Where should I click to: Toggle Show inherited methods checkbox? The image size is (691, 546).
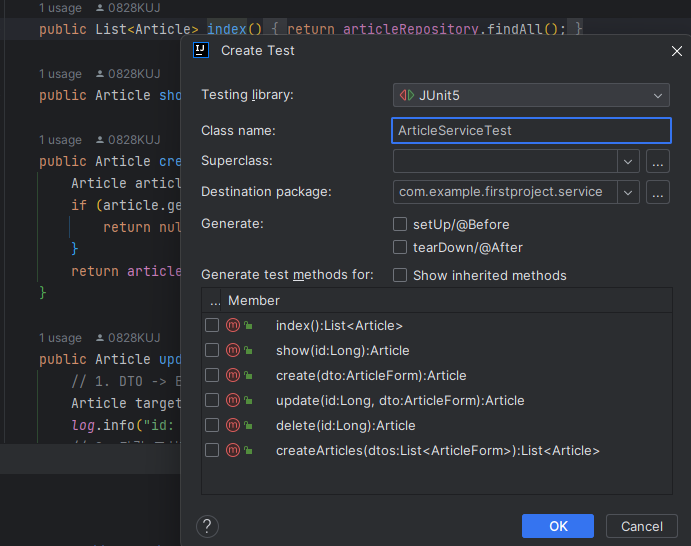point(400,275)
